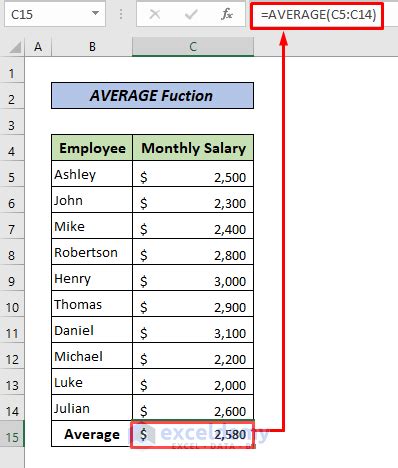Click Henry's salary cell 3,000
398x468 pixels.
pos(193,278)
